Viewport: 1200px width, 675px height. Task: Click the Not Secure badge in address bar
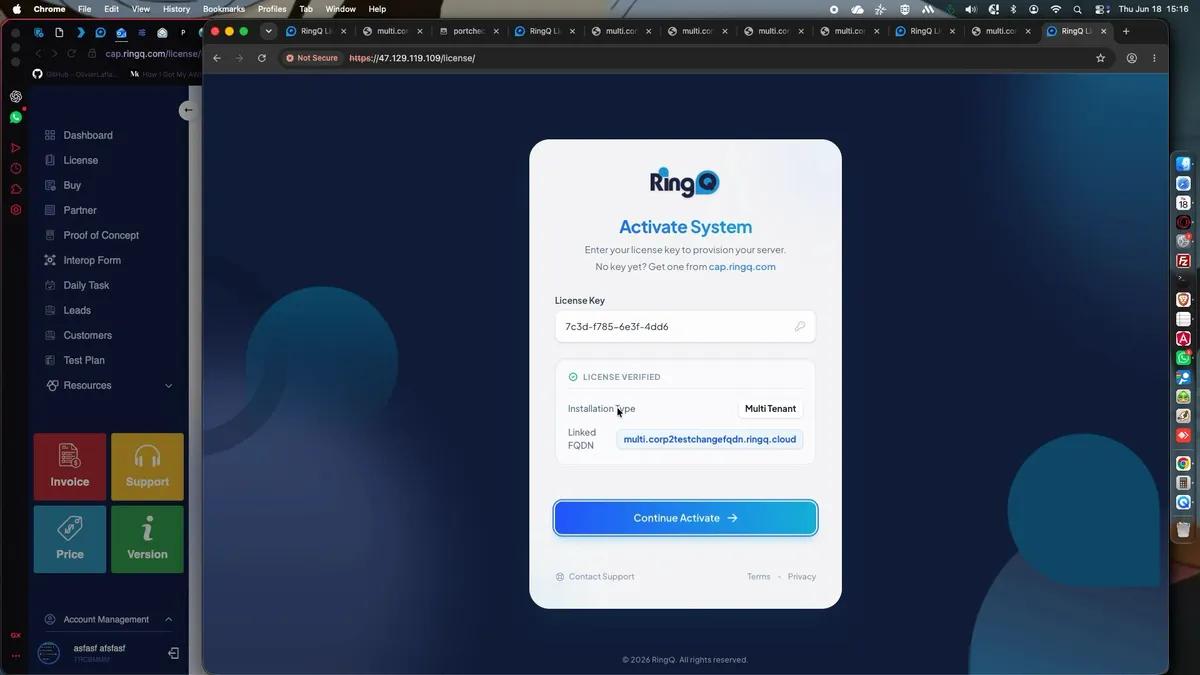pos(312,58)
